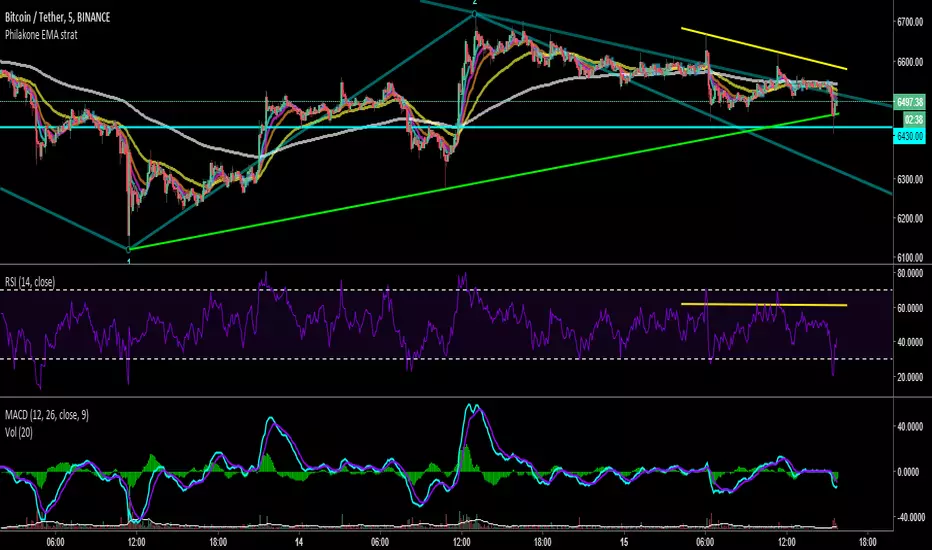The height and width of the screenshot is (550, 932).
Task: Select the bright green ascending trend line
Action: tap(483, 181)
